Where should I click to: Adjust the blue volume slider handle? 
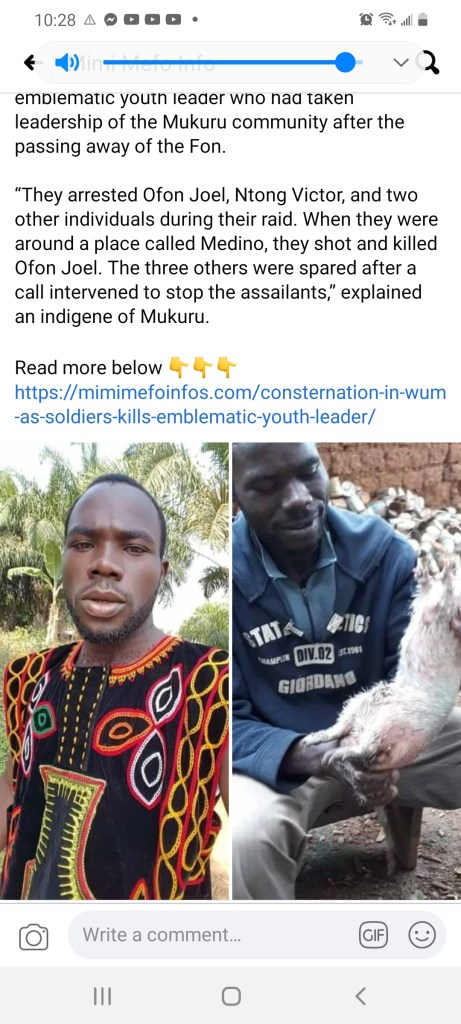pos(345,63)
